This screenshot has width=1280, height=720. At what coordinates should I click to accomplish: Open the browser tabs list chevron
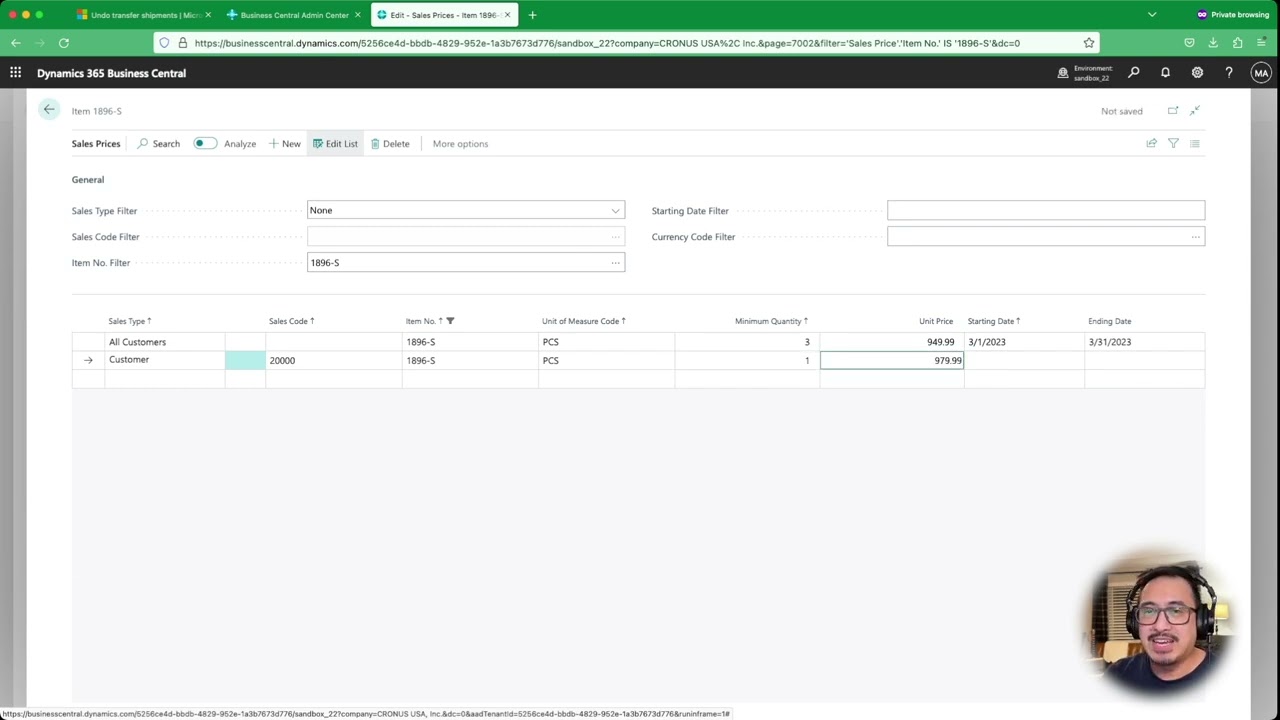coord(1152,15)
